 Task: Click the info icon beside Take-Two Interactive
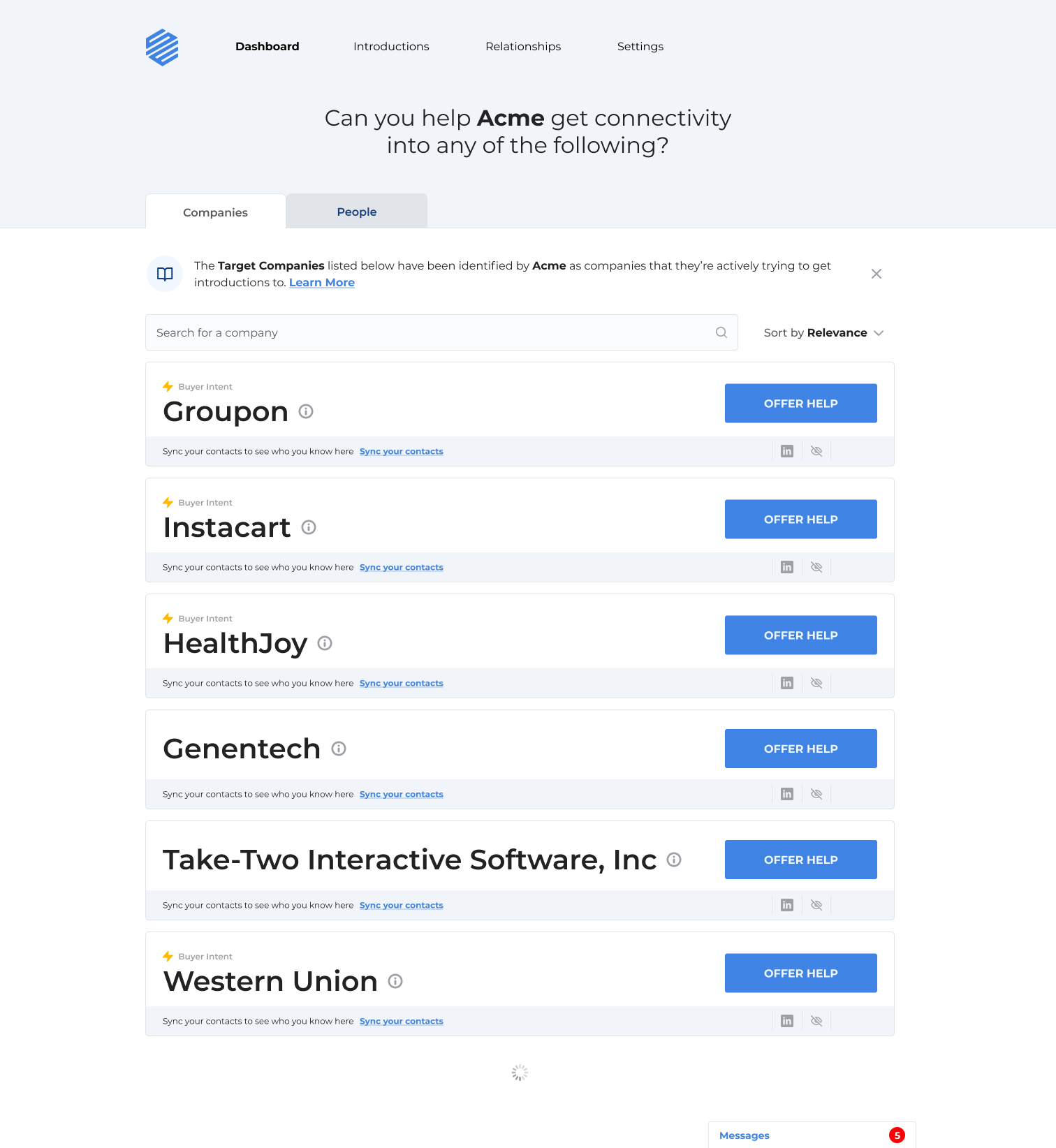(x=674, y=860)
